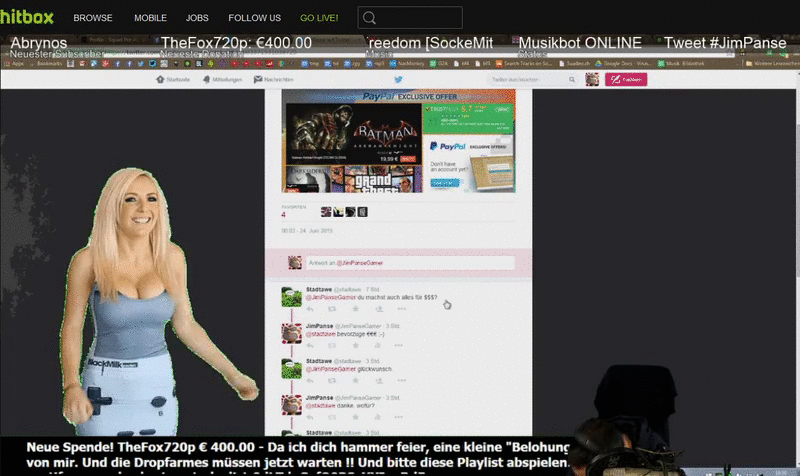Favorite Stadtawe's 'du machst auch alles' tweet
Viewport: 800px width, 476px height.
356,309
